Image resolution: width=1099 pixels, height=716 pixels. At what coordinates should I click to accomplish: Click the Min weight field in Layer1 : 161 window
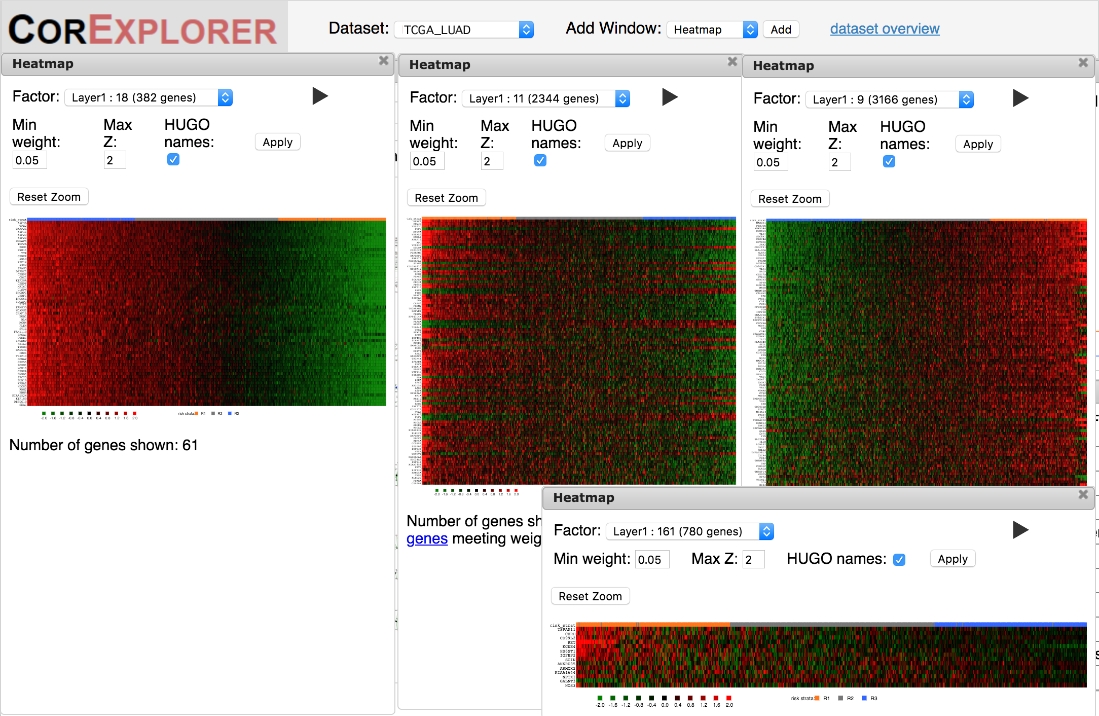pyautogui.click(x=652, y=559)
